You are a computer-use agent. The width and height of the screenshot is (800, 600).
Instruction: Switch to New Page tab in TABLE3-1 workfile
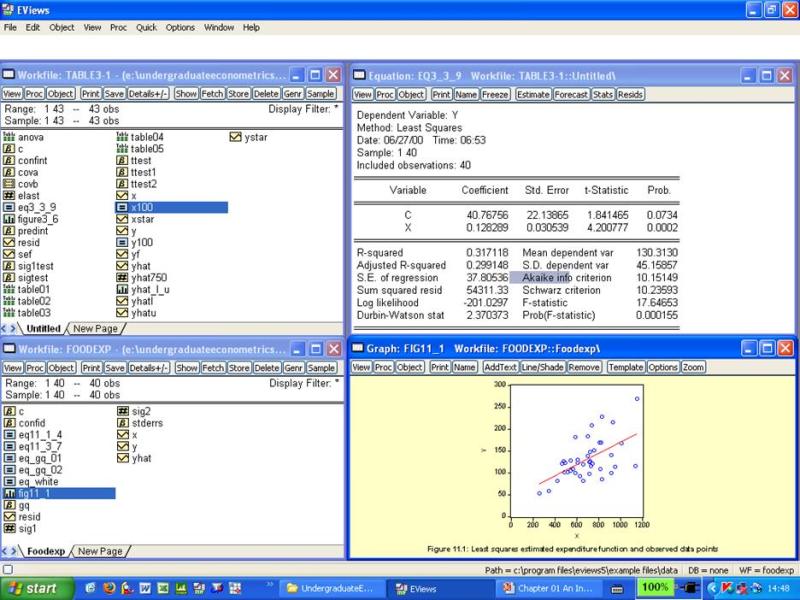click(x=95, y=329)
